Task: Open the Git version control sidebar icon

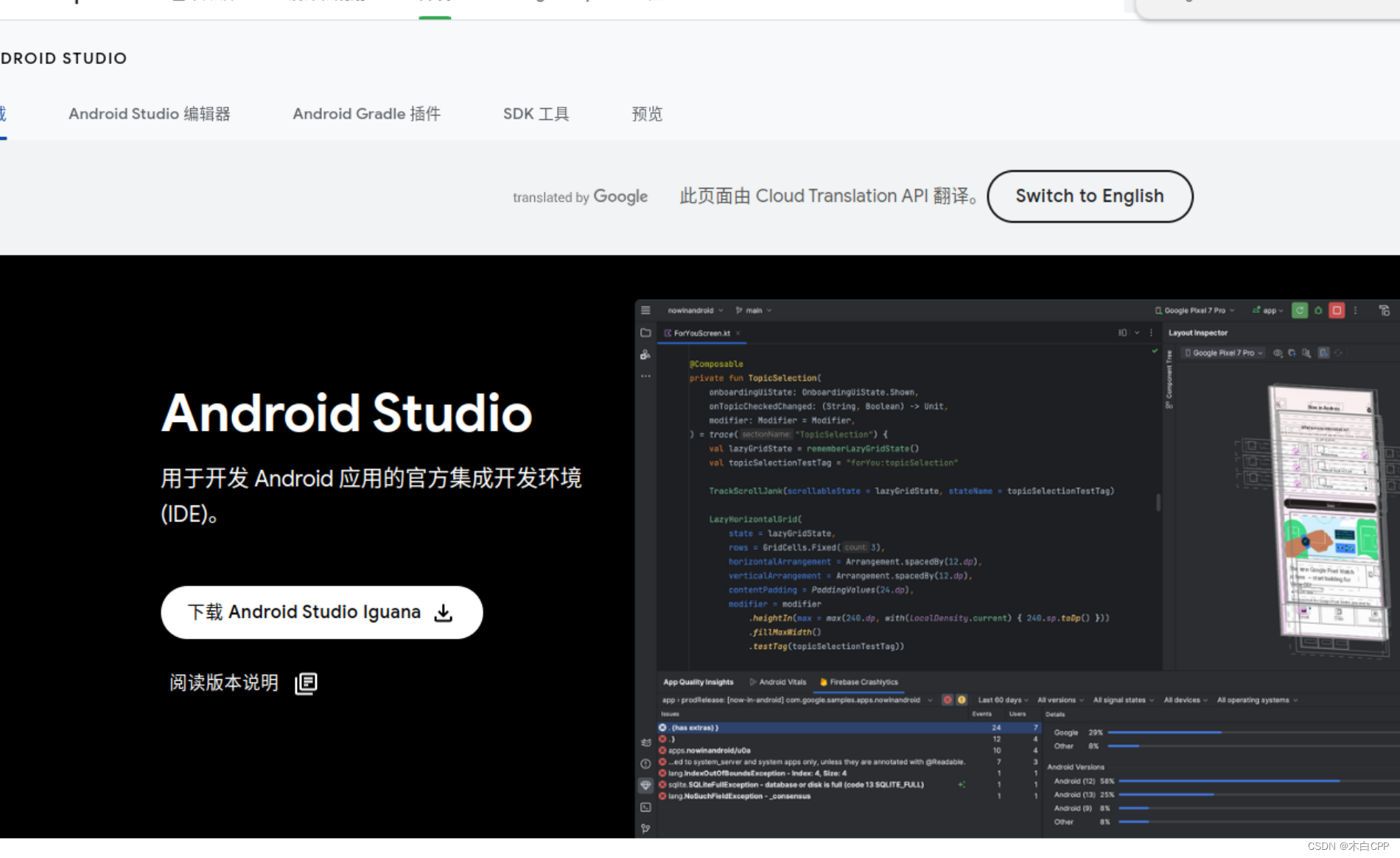Action: point(645,829)
